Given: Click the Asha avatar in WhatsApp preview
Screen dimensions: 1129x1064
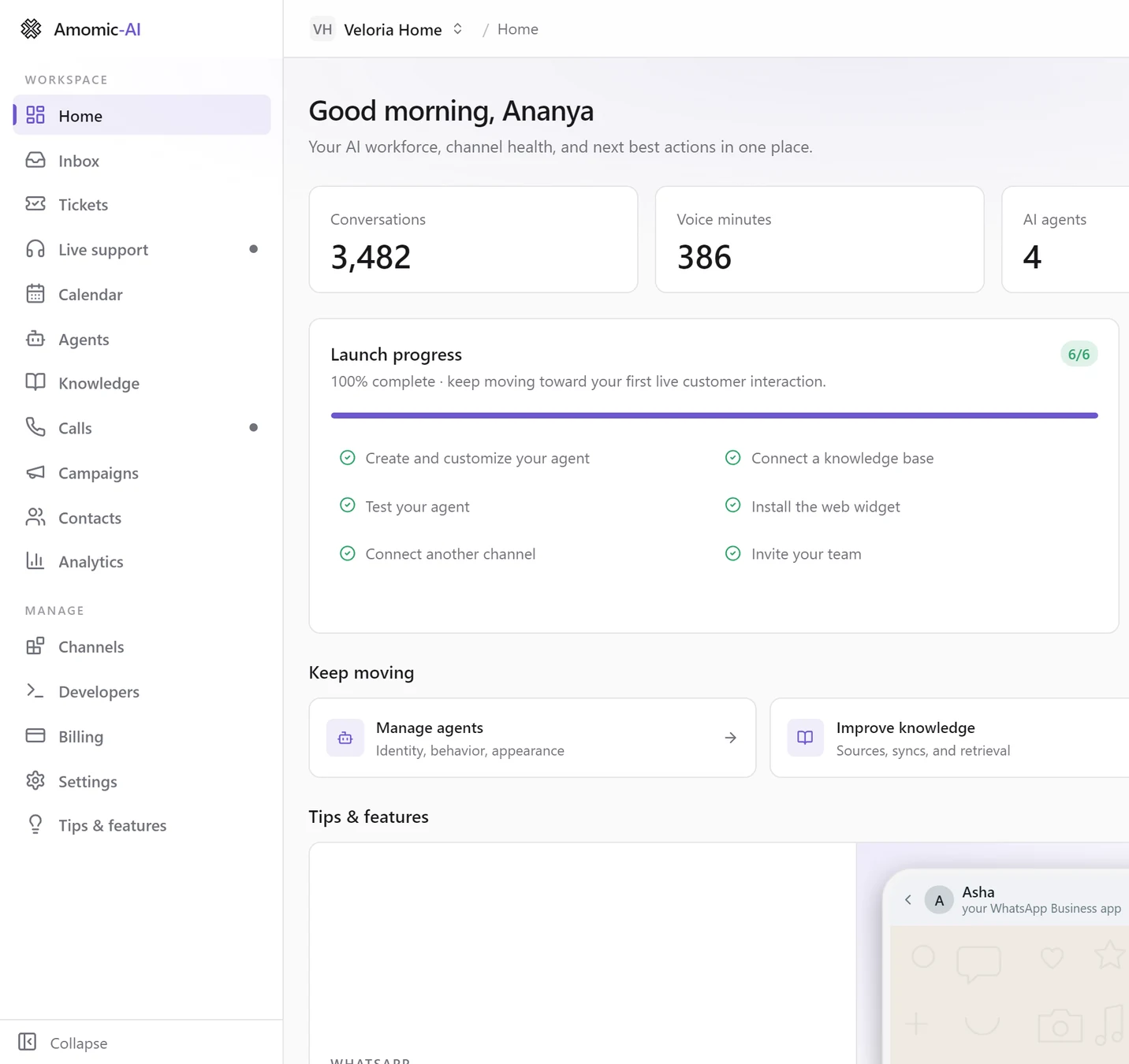Looking at the screenshot, I should tap(939, 899).
